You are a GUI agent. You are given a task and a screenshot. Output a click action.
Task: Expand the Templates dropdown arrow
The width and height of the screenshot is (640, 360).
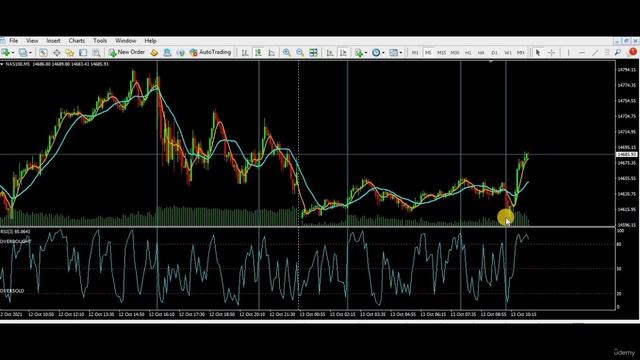click(400, 53)
